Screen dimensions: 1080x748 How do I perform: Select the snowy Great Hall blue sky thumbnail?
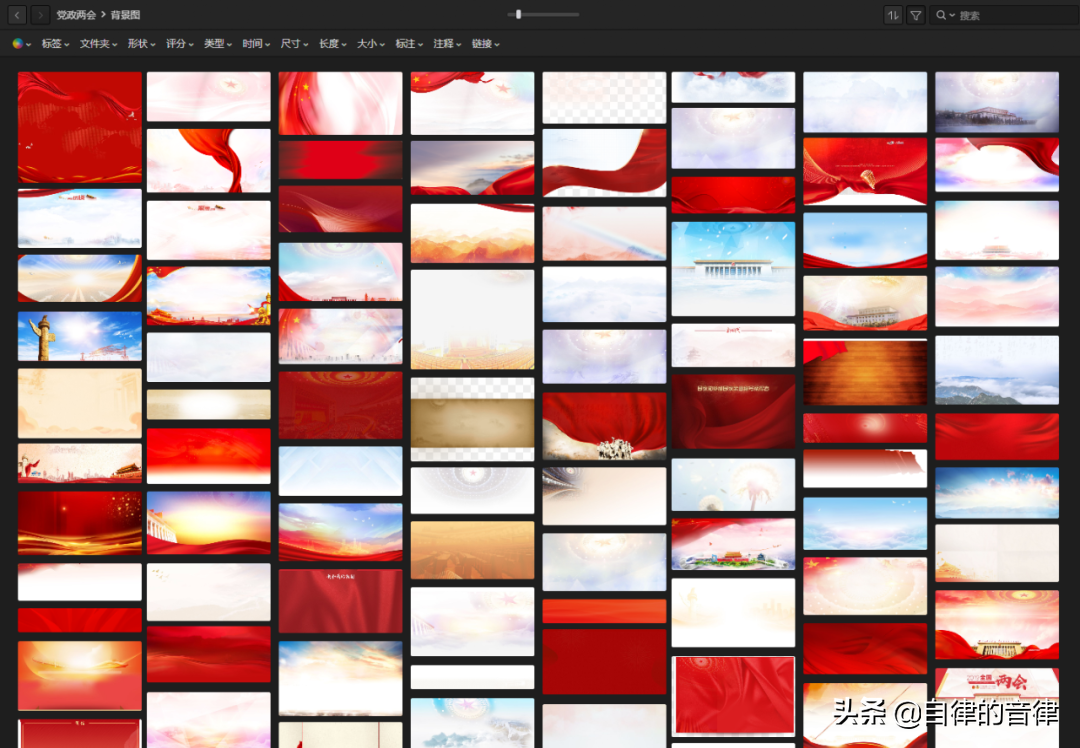coord(733,269)
